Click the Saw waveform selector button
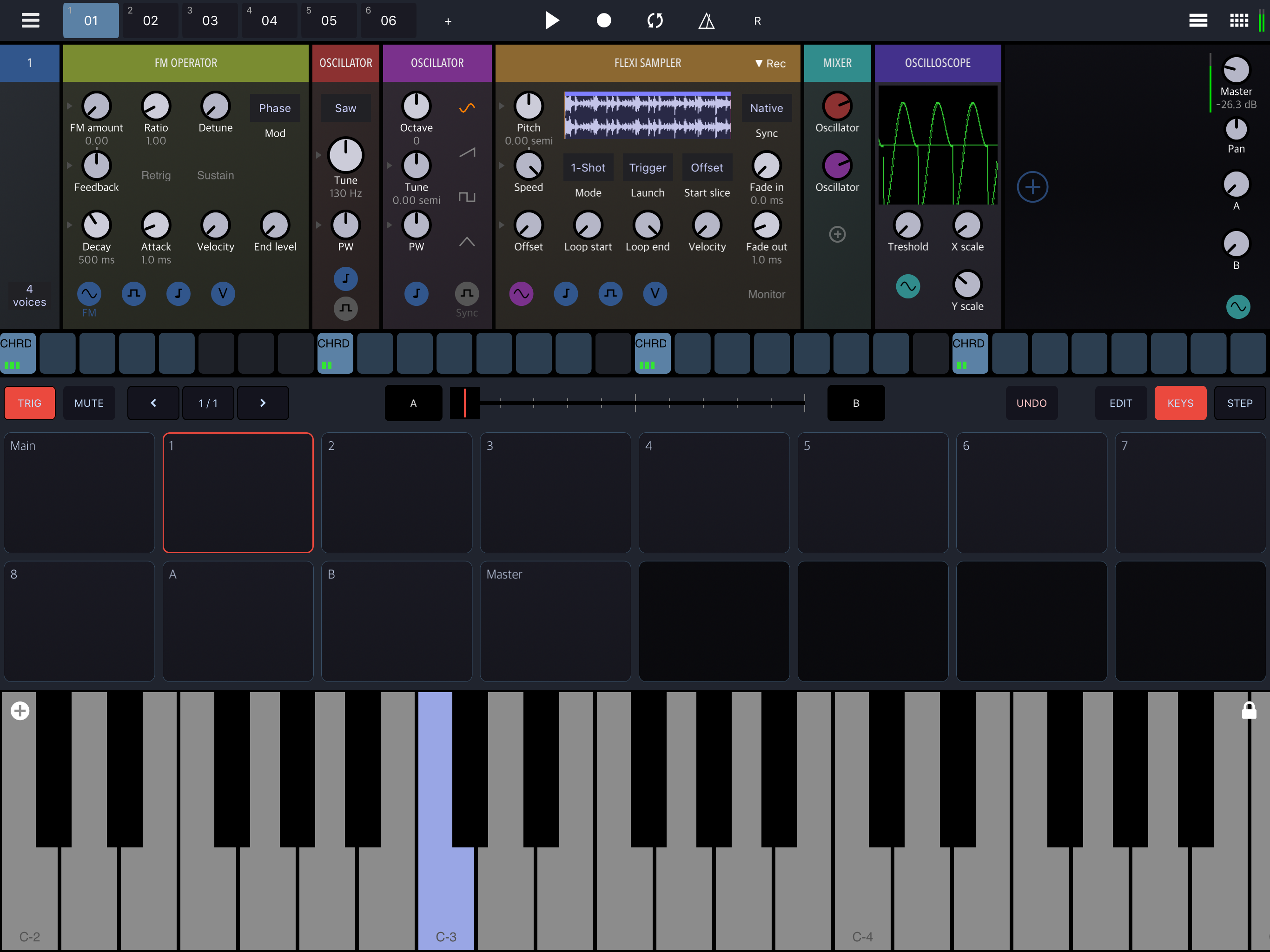1270x952 pixels. (345, 108)
